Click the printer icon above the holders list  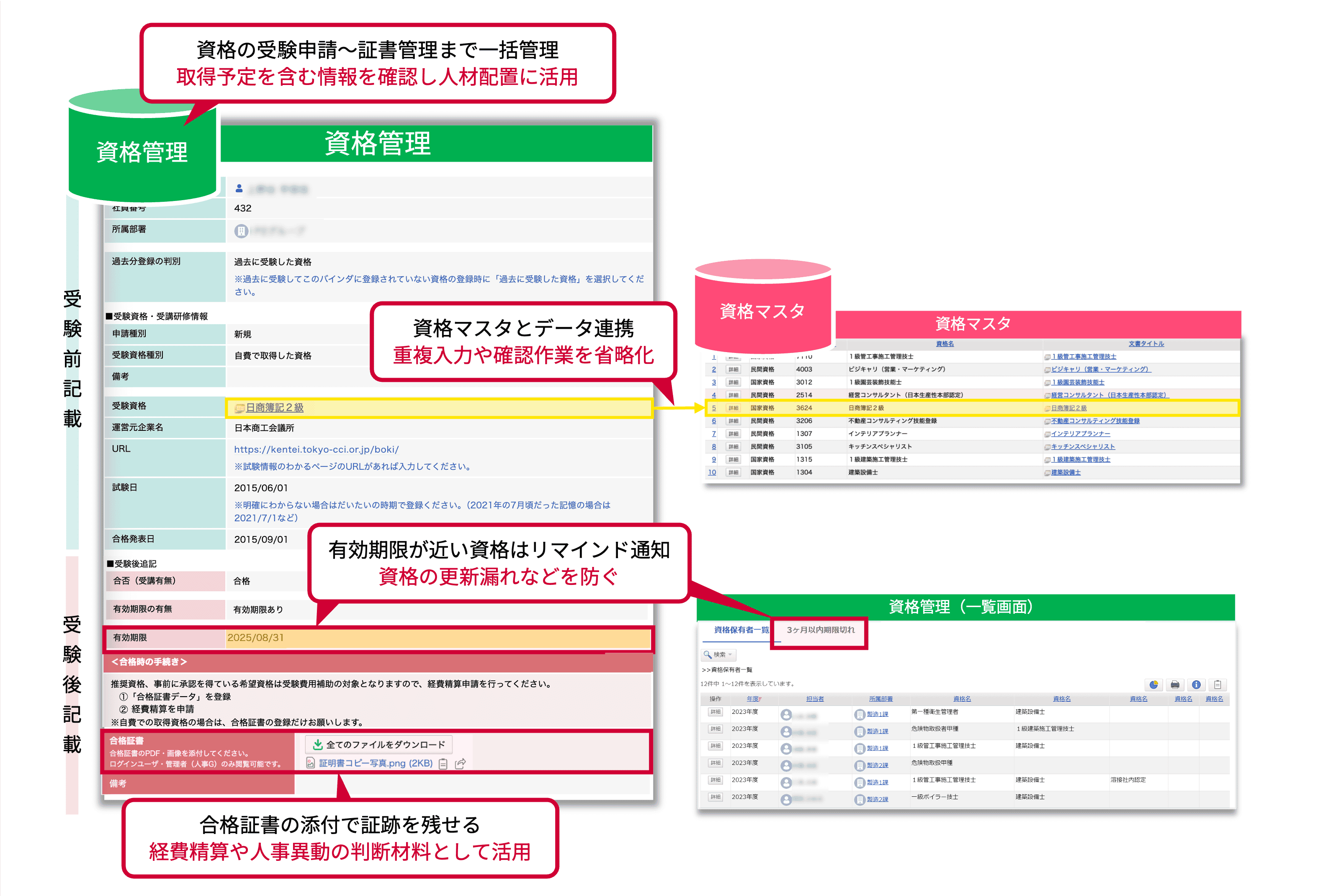pos(1175,685)
